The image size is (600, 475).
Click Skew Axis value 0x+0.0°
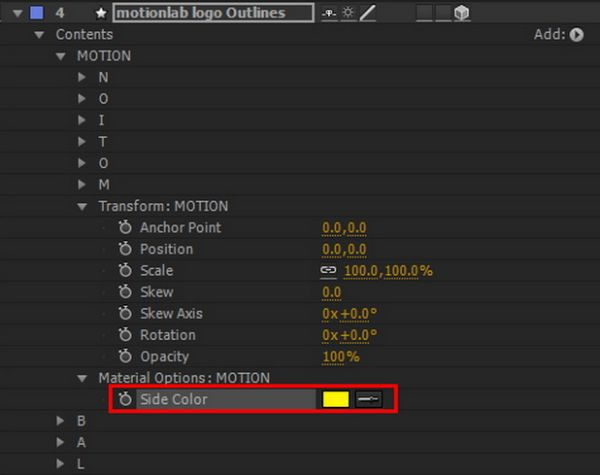coord(349,314)
